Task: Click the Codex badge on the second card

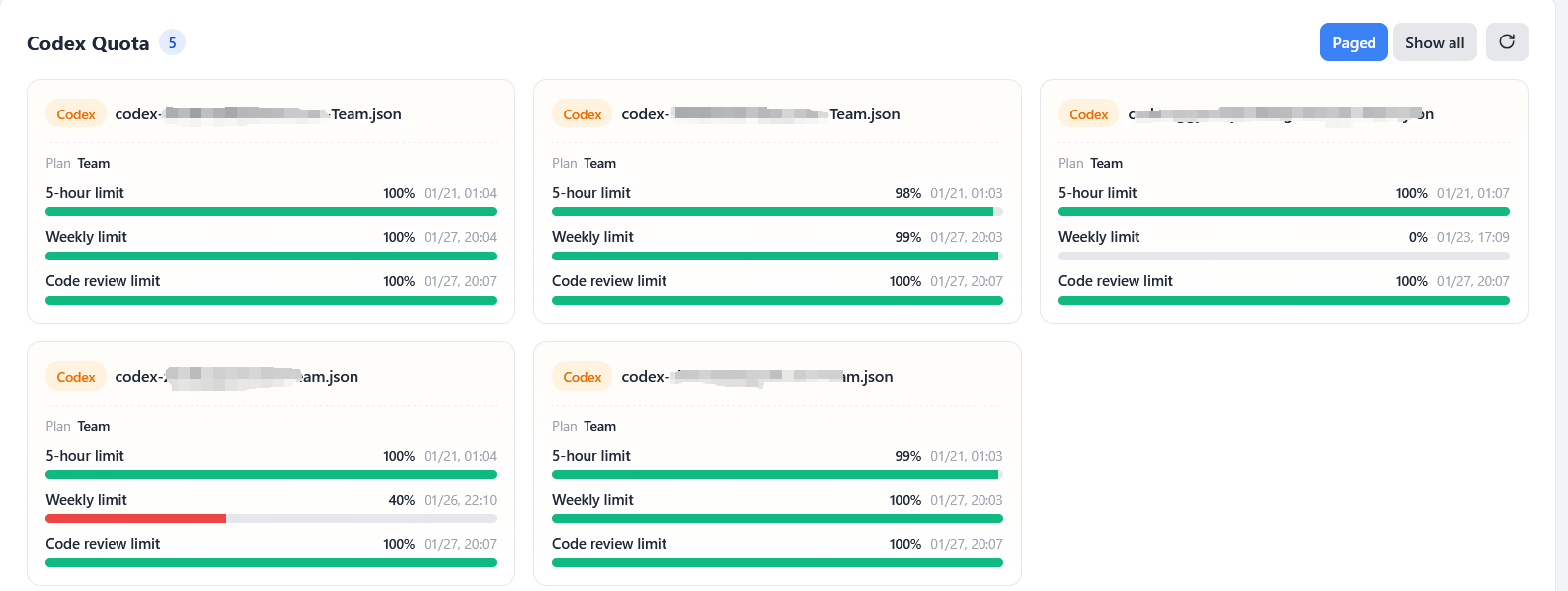Action: [x=583, y=114]
